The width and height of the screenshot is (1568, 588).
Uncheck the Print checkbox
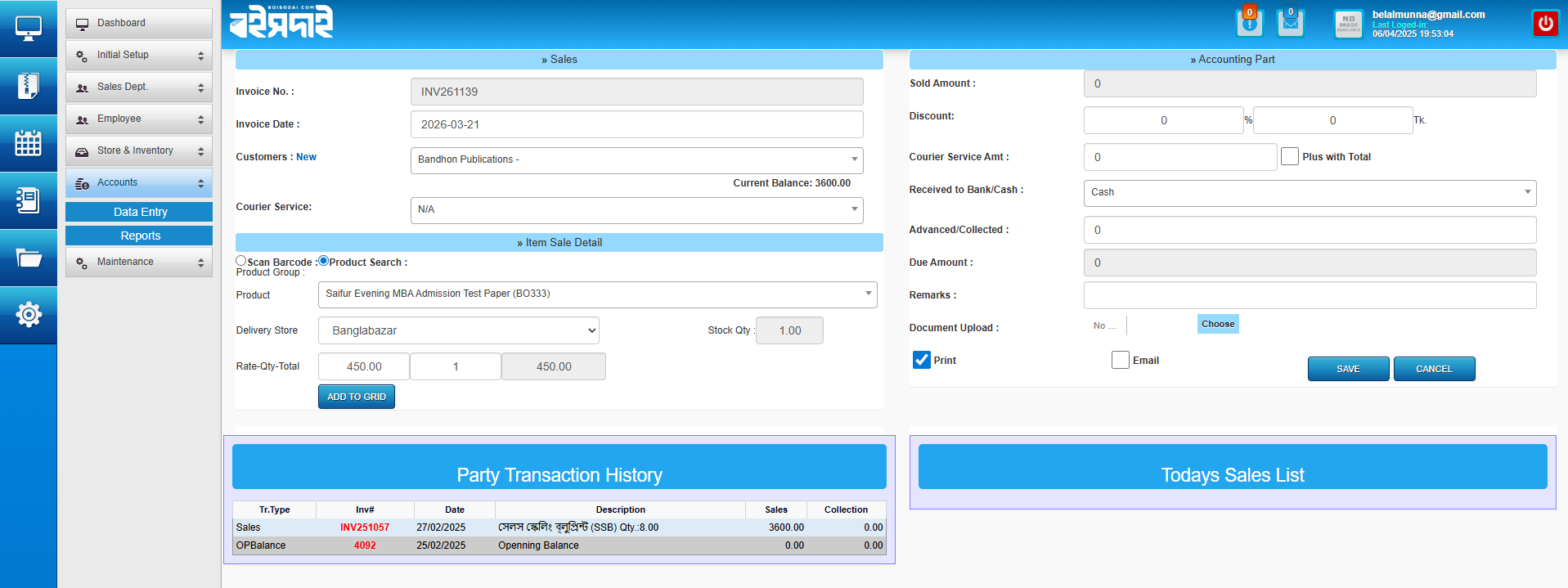922,360
